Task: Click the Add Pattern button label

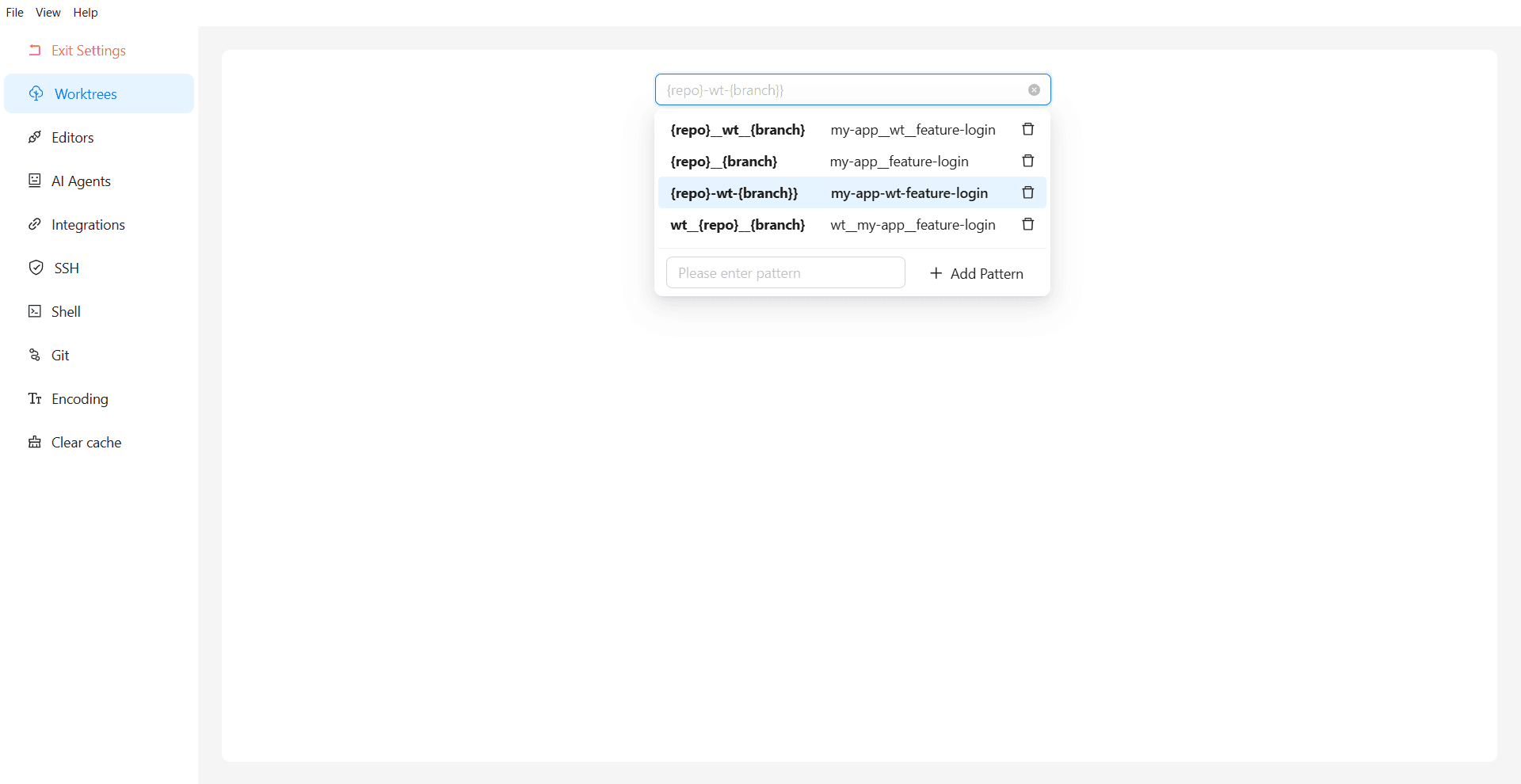Action: coord(987,273)
